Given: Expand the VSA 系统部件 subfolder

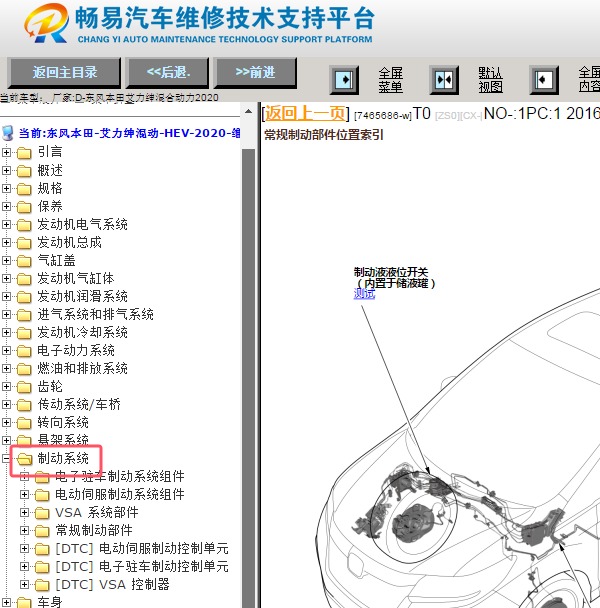Looking at the screenshot, I should click(25, 512).
